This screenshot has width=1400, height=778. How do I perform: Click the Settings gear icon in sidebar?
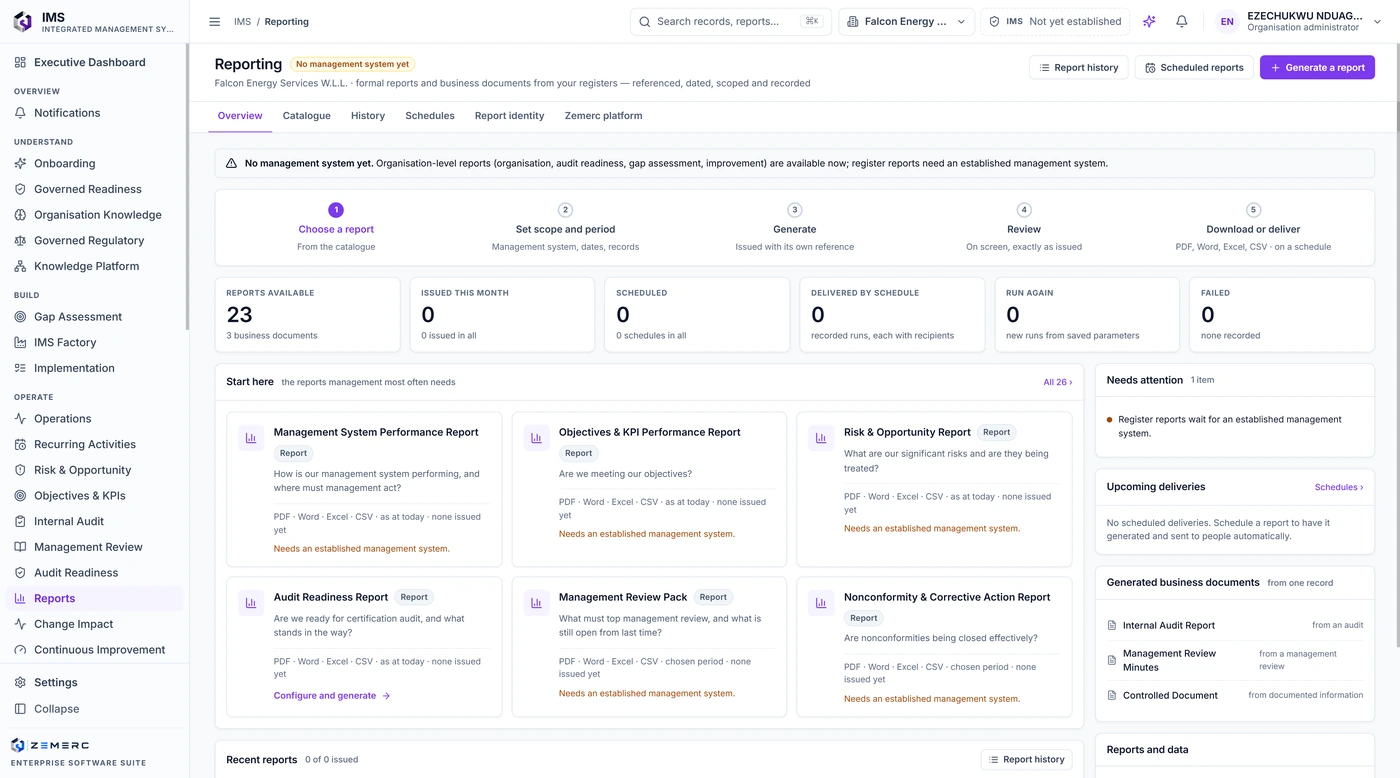20,683
